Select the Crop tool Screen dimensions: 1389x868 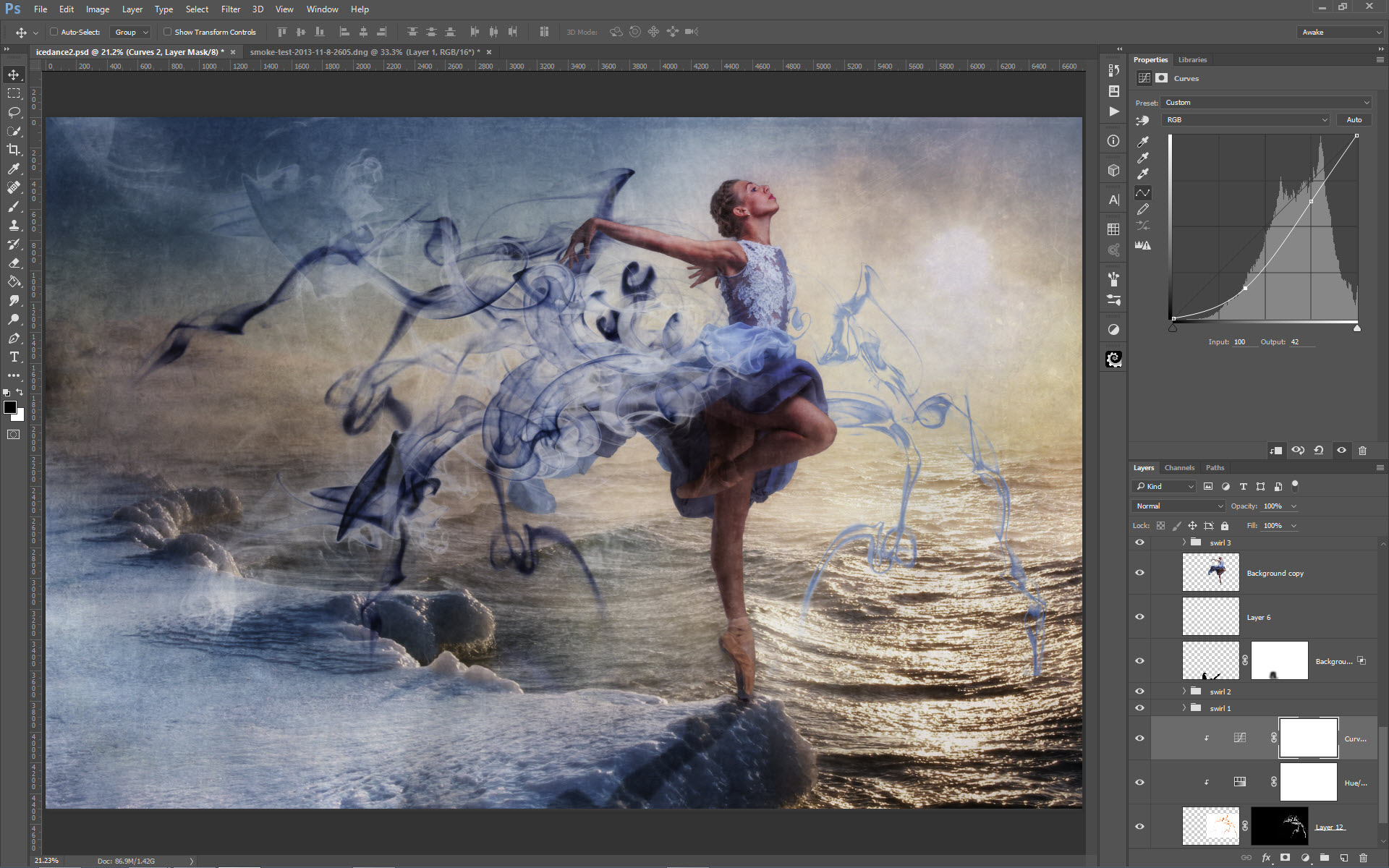(14, 150)
